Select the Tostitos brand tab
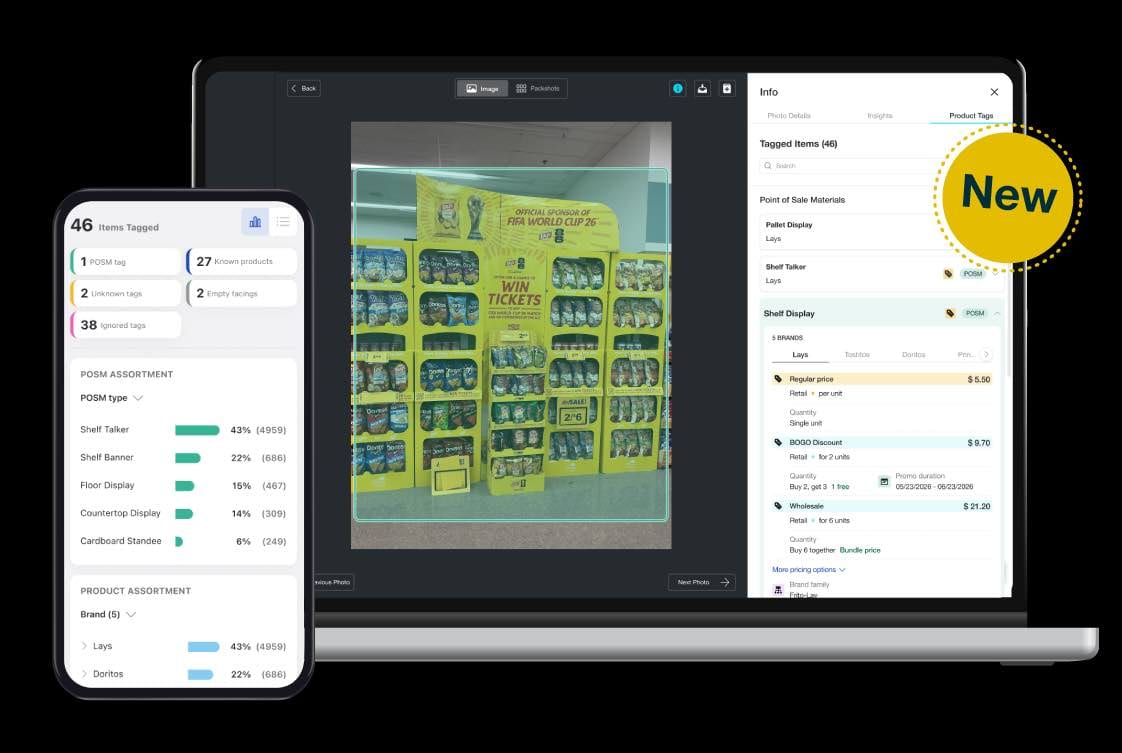The height and width of the screenshot is (753, 1122). tap(857, 355)
